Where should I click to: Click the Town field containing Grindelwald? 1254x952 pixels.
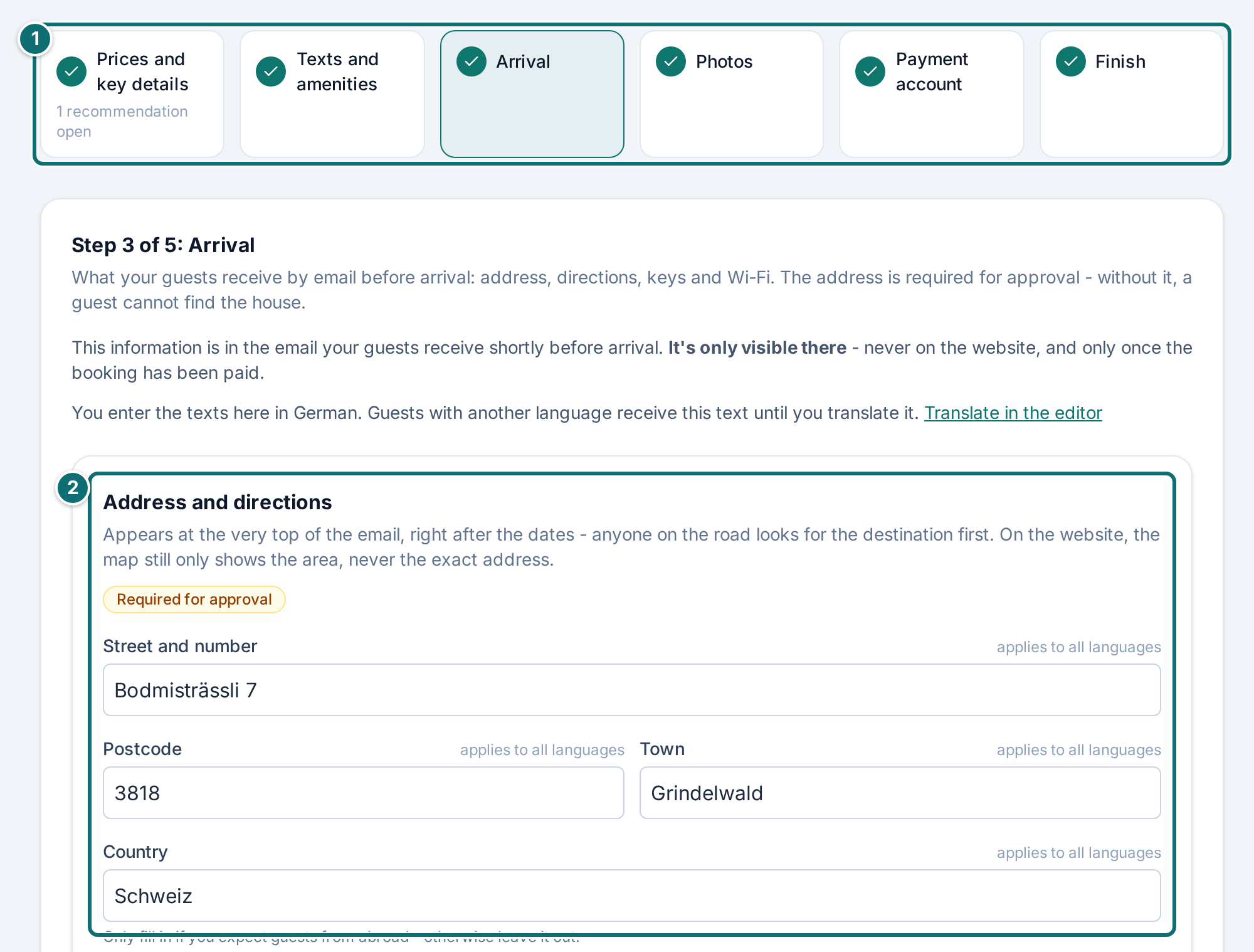[x=900, y=793]
